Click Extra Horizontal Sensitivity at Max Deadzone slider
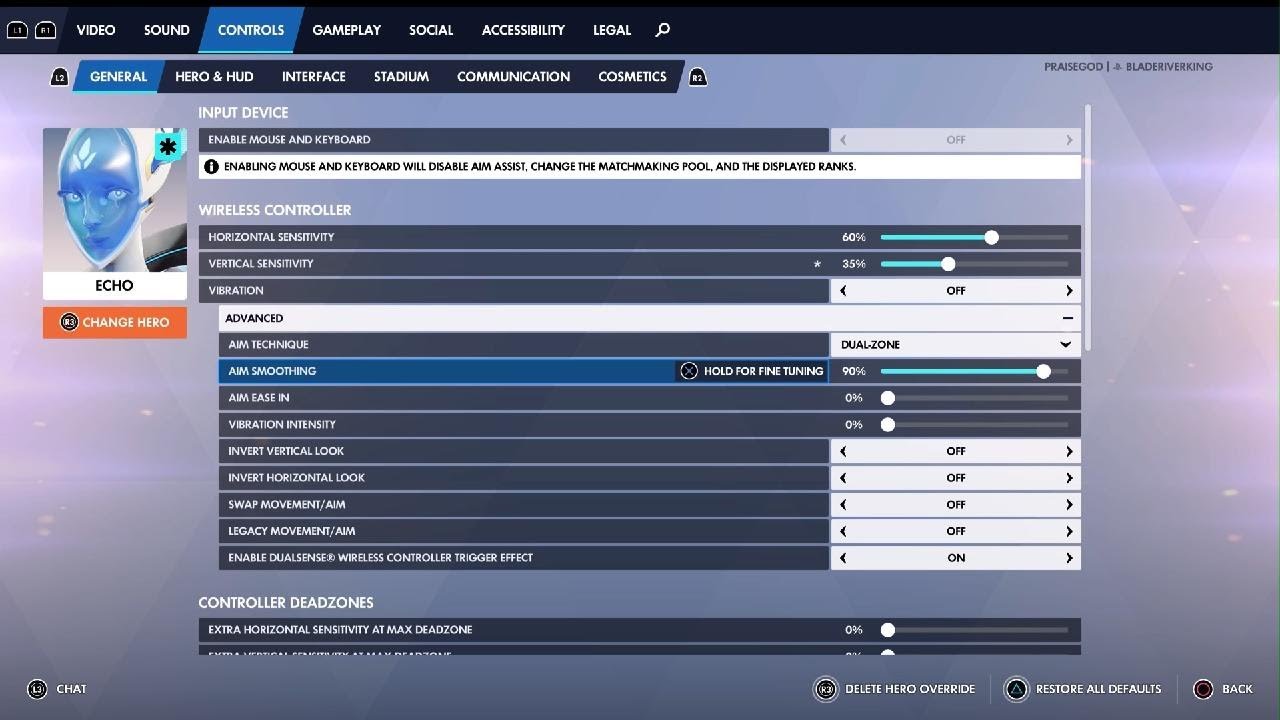 [974, 630]
